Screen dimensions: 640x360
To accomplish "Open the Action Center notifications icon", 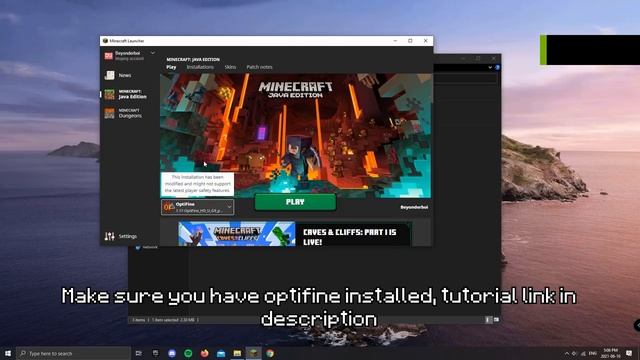I will pos(629,353).
